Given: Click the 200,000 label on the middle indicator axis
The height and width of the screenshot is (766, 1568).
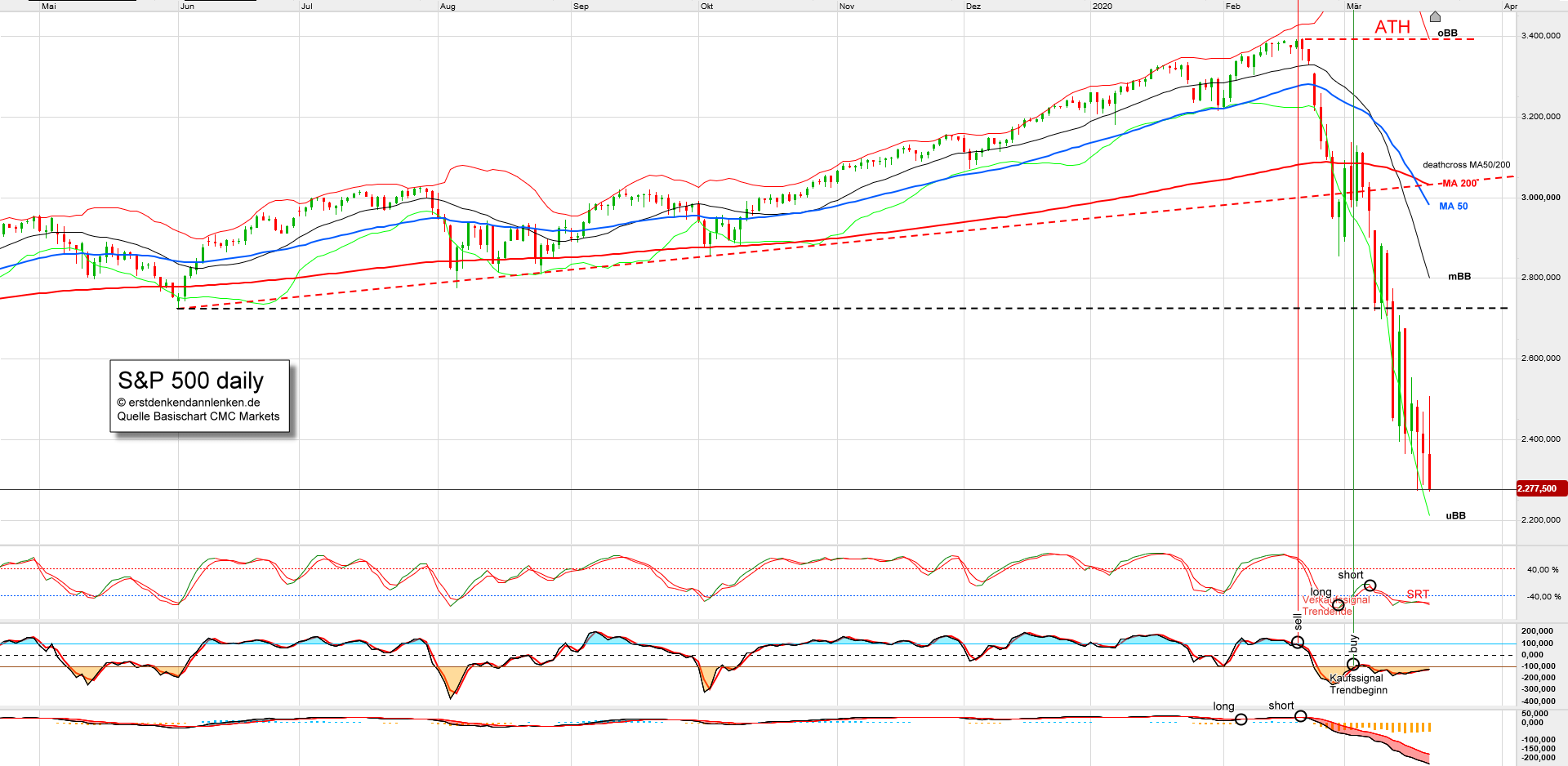Looking at the screenshot, I should [x=1538, y=631].
